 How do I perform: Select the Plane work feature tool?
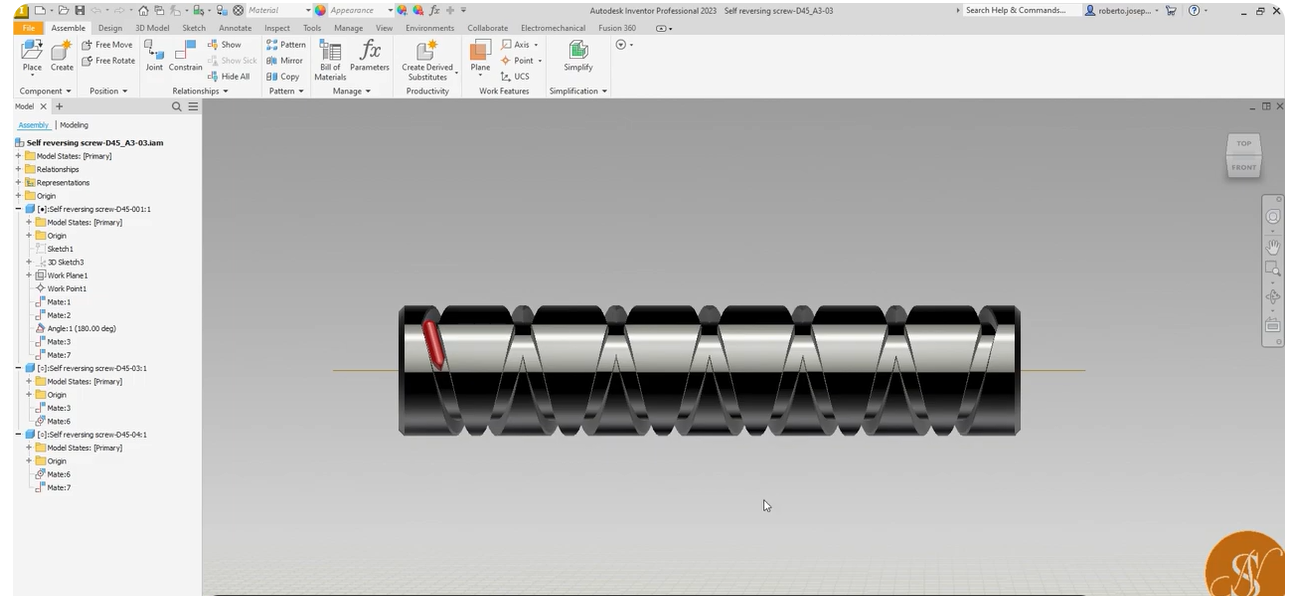point(480,56)
